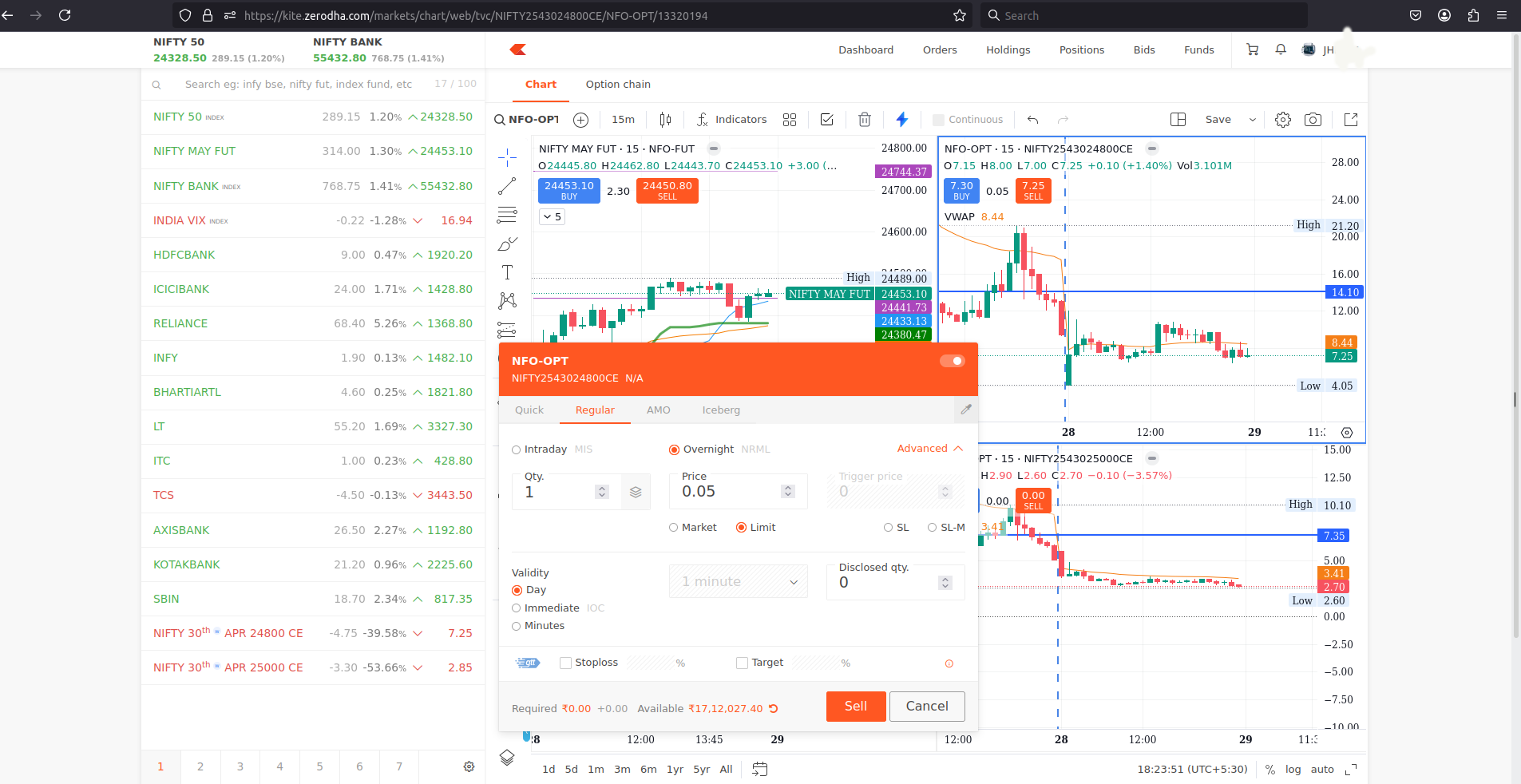The image size is (1521, 784).
Task: Adjust the Qty stepper arrows
Action: pyautogui.click(x=602, y=492)
